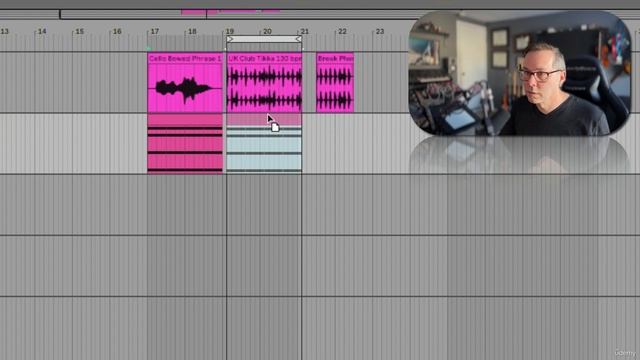Click the presenter webcam overlay
The height and width of the screenshot is (360, 640).
[x=520, y=73]
